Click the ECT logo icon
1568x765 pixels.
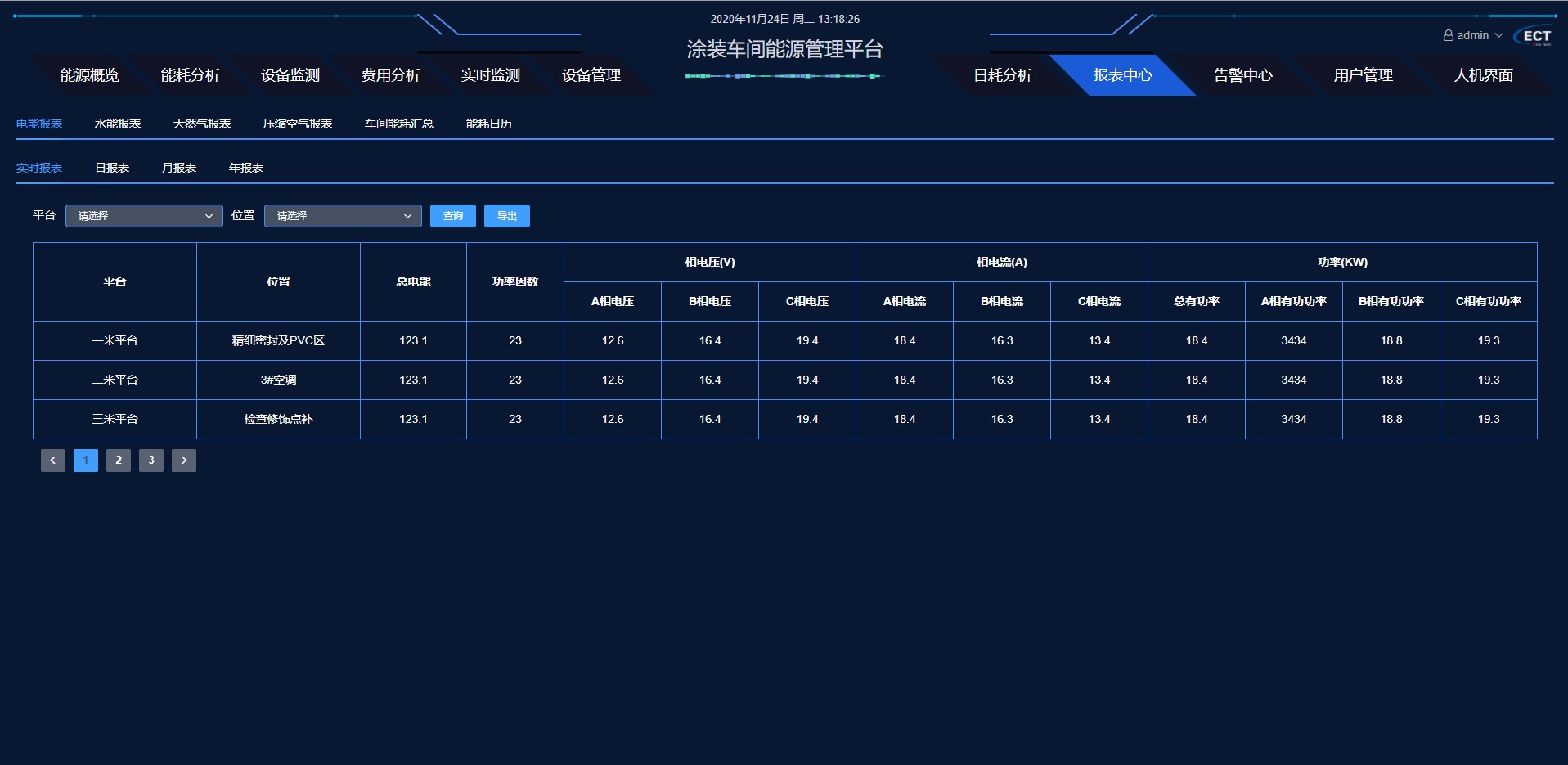1533,36
